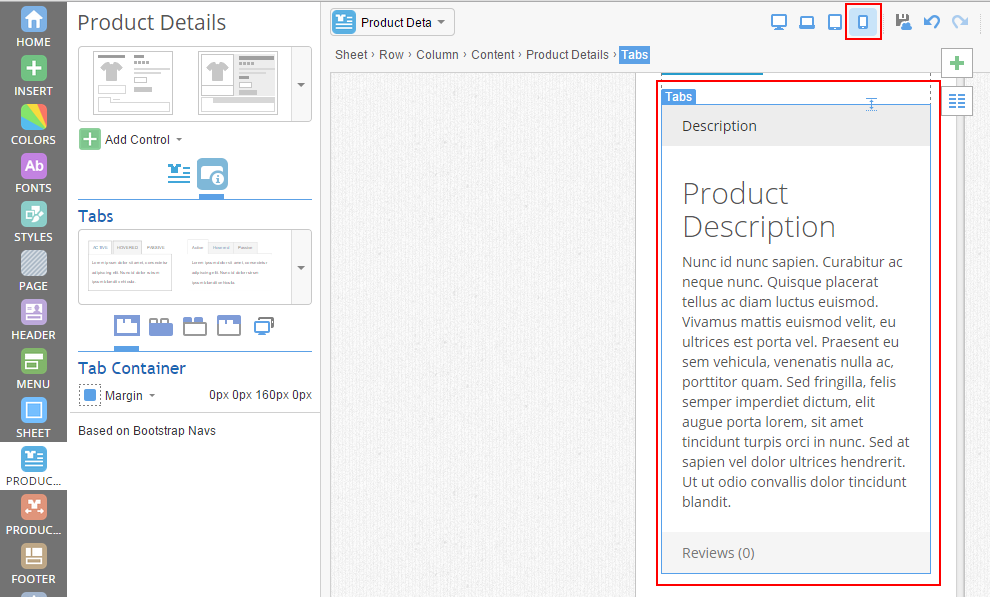
Task: Select the first tab container style icon
Action: coord(126,326)
